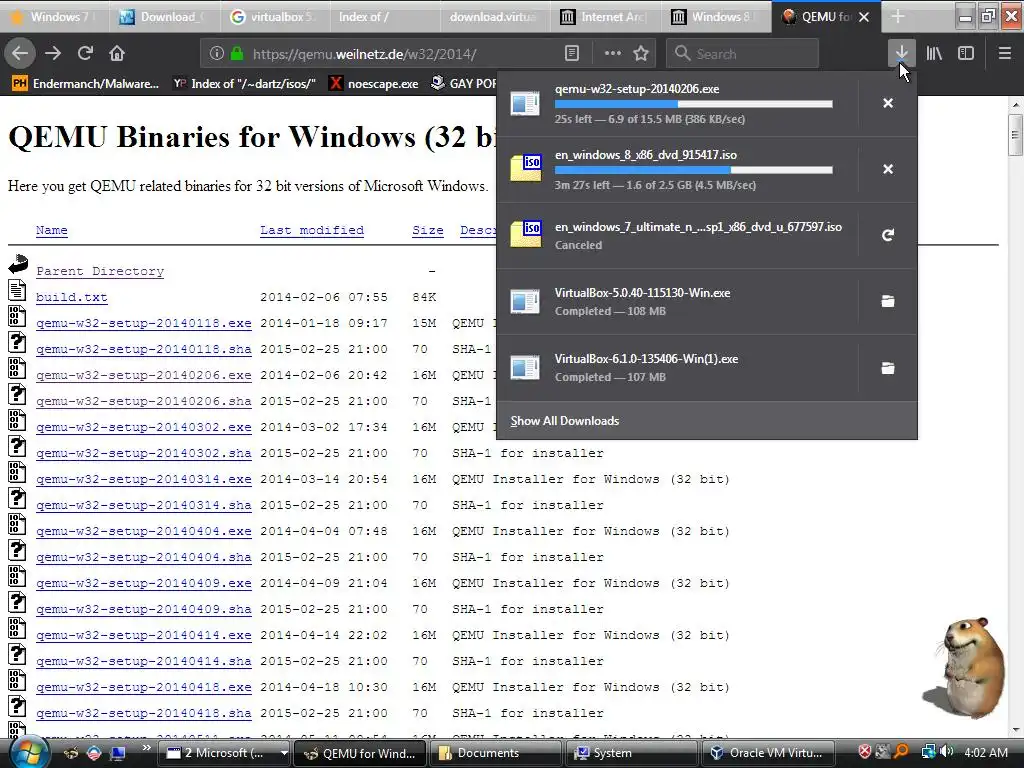1024x768 pixels.
Task: Open the noescape.exe bookmark
Action: [x=374, y=84]
